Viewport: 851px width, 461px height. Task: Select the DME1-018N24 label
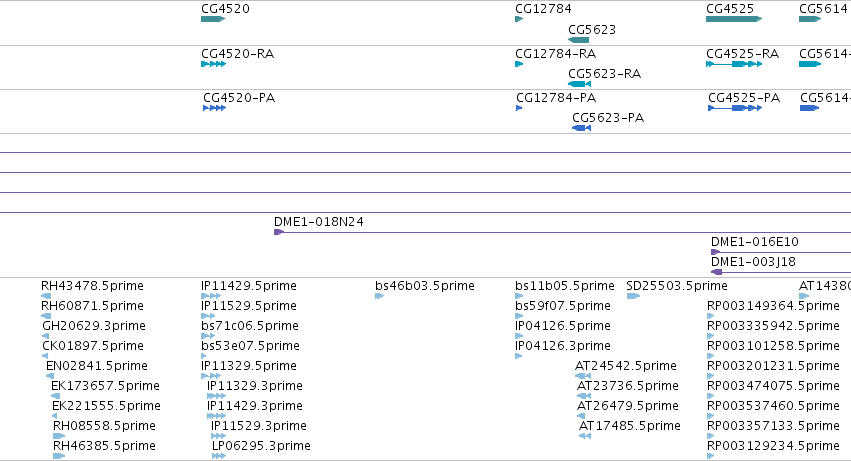coord(319,222)
